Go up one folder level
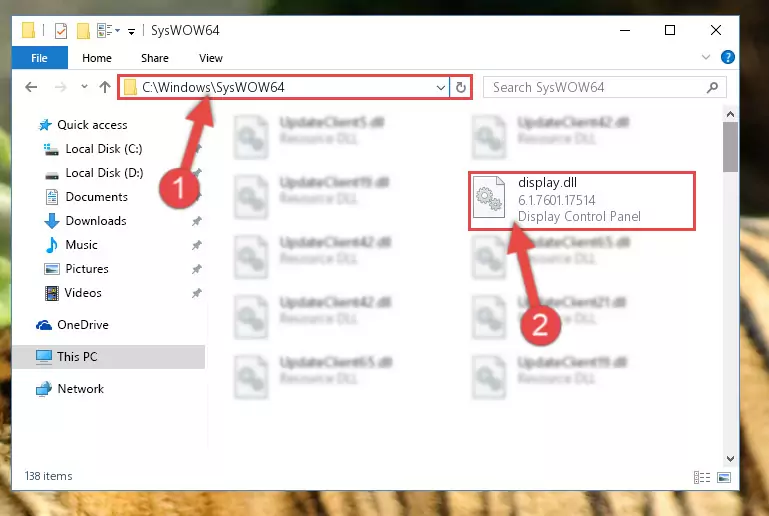This screenshot has width=769, height=516. [x=104, y=87]
